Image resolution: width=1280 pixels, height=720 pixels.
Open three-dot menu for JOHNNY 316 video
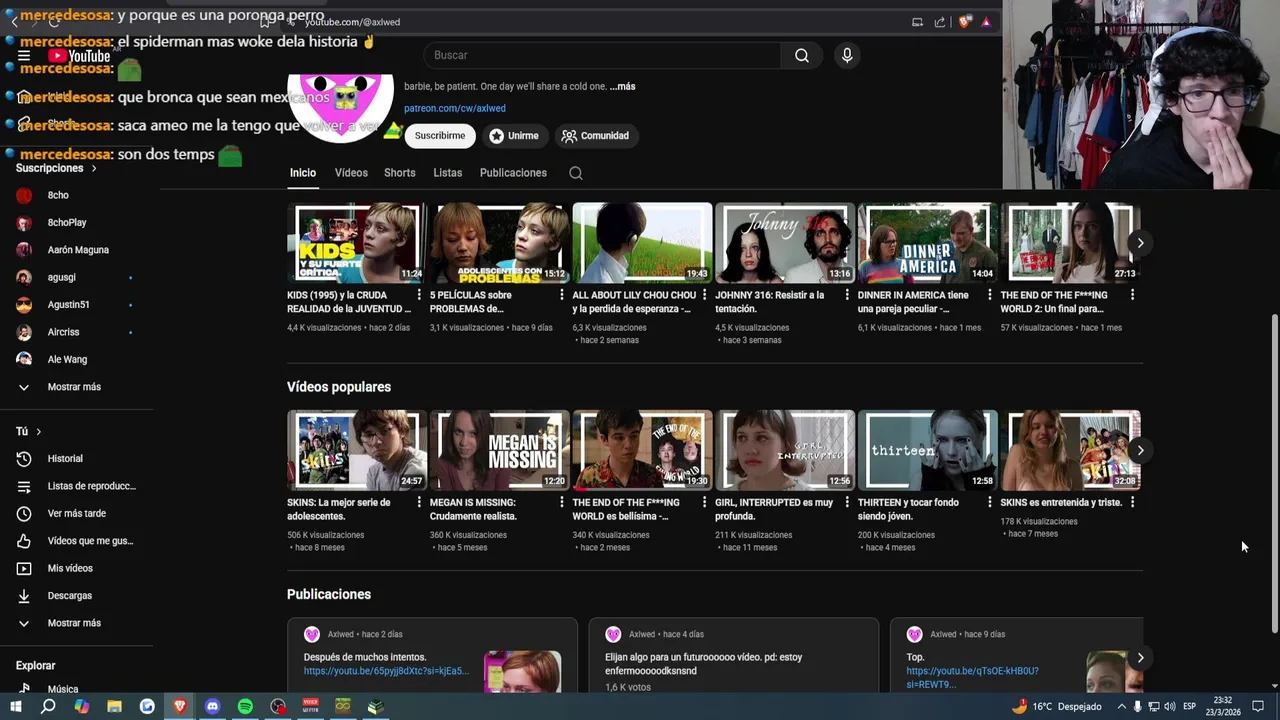click(x=847, y=295)
